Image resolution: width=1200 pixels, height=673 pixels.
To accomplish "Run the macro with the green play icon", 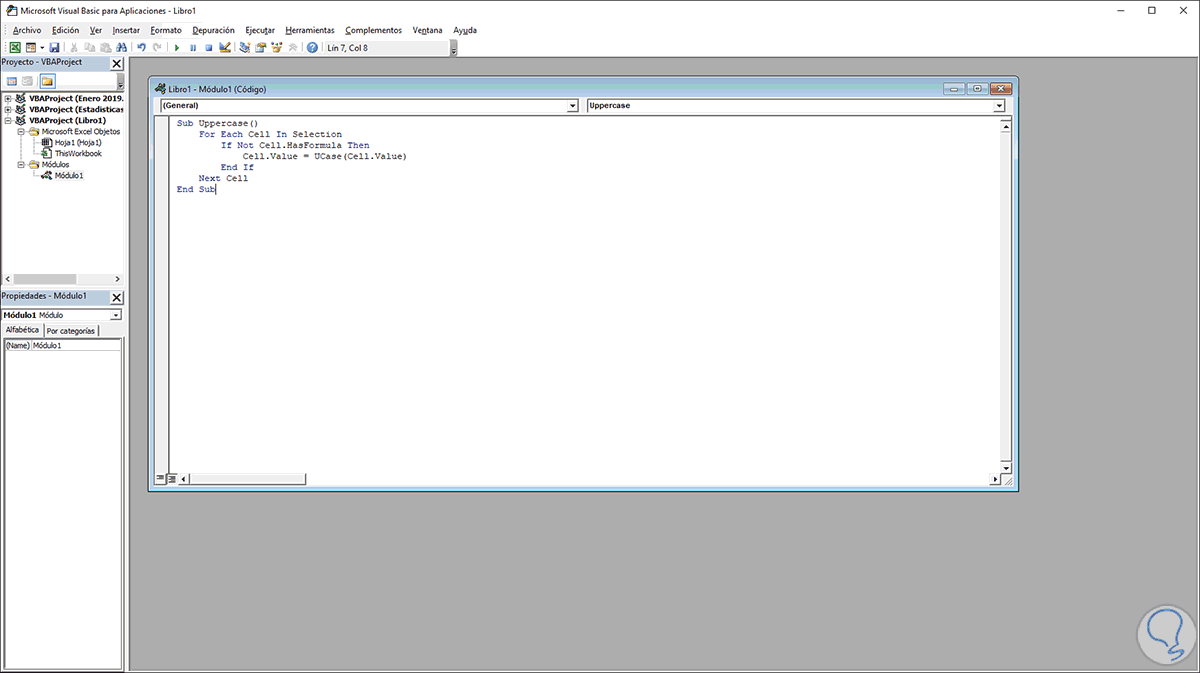I will coord(177,47).
